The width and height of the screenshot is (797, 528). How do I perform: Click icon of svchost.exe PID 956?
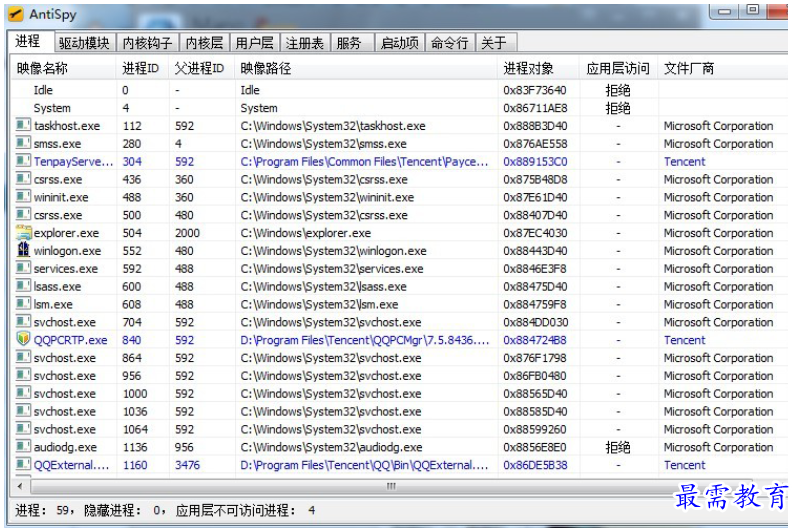click(x=23, y=375)
